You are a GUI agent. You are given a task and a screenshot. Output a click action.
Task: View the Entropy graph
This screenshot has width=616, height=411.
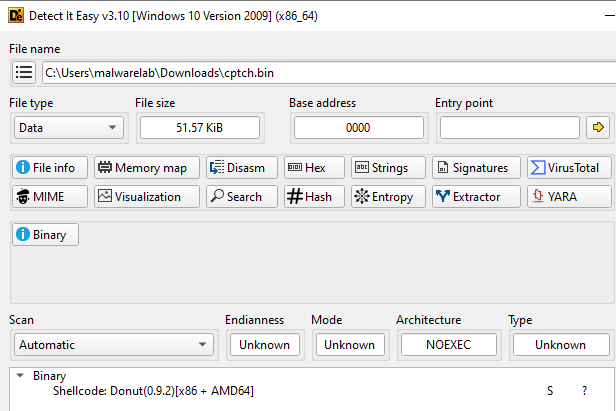(388, 197)
